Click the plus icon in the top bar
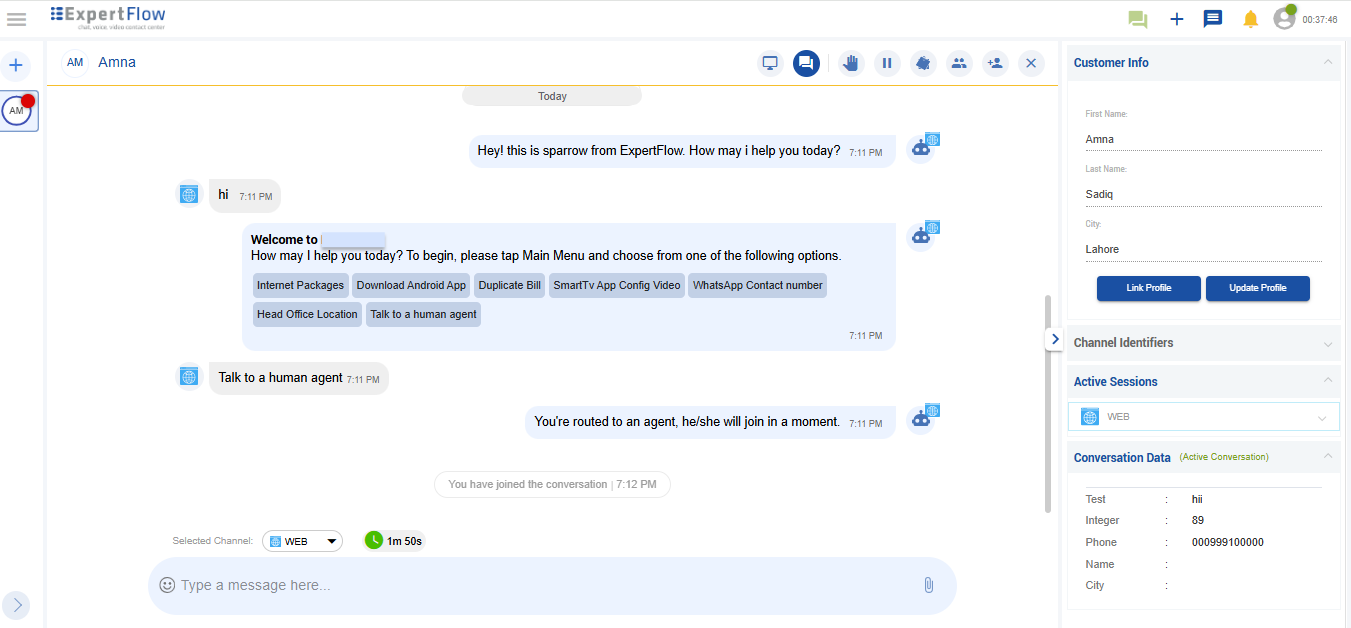Screen dimensions: 1351x628 [1176, 18]
